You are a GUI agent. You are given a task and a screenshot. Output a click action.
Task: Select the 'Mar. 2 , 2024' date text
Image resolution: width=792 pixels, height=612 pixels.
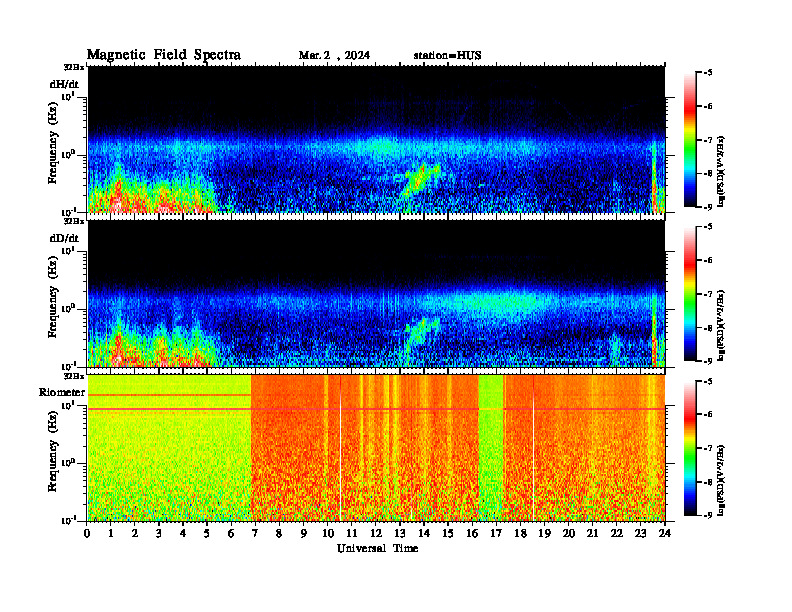point(334,56)
